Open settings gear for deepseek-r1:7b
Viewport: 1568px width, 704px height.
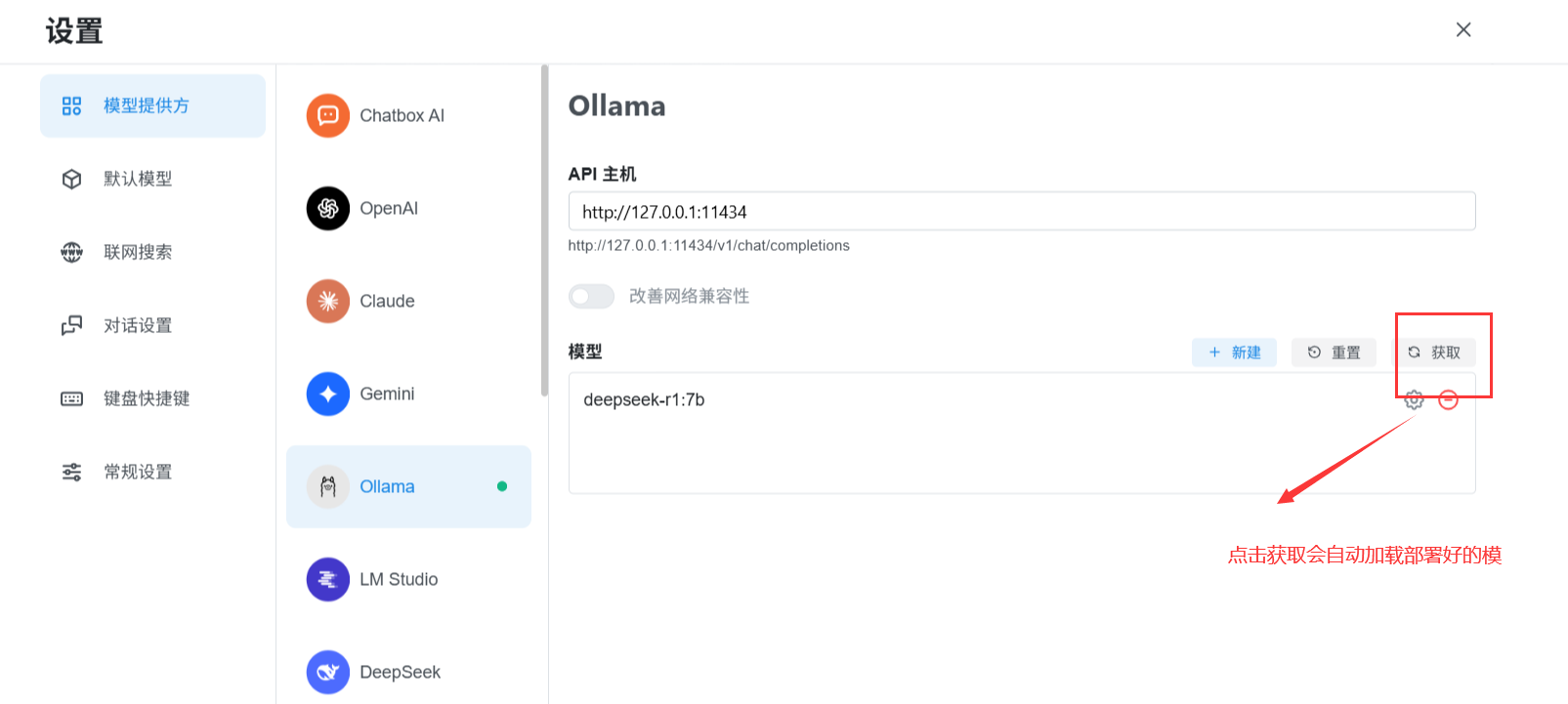click(1413, 399)
